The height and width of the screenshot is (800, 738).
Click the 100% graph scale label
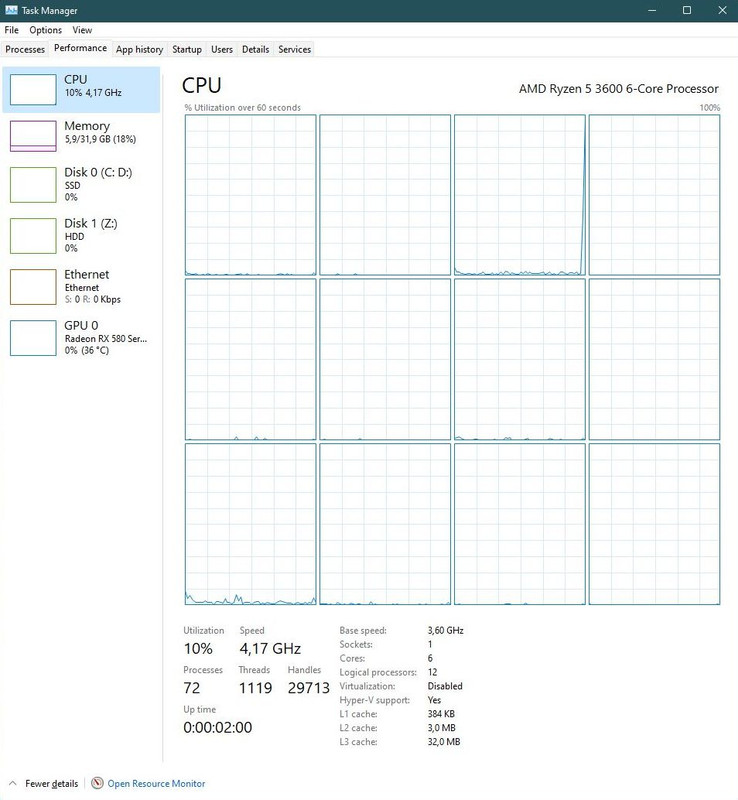coord(709,108)
